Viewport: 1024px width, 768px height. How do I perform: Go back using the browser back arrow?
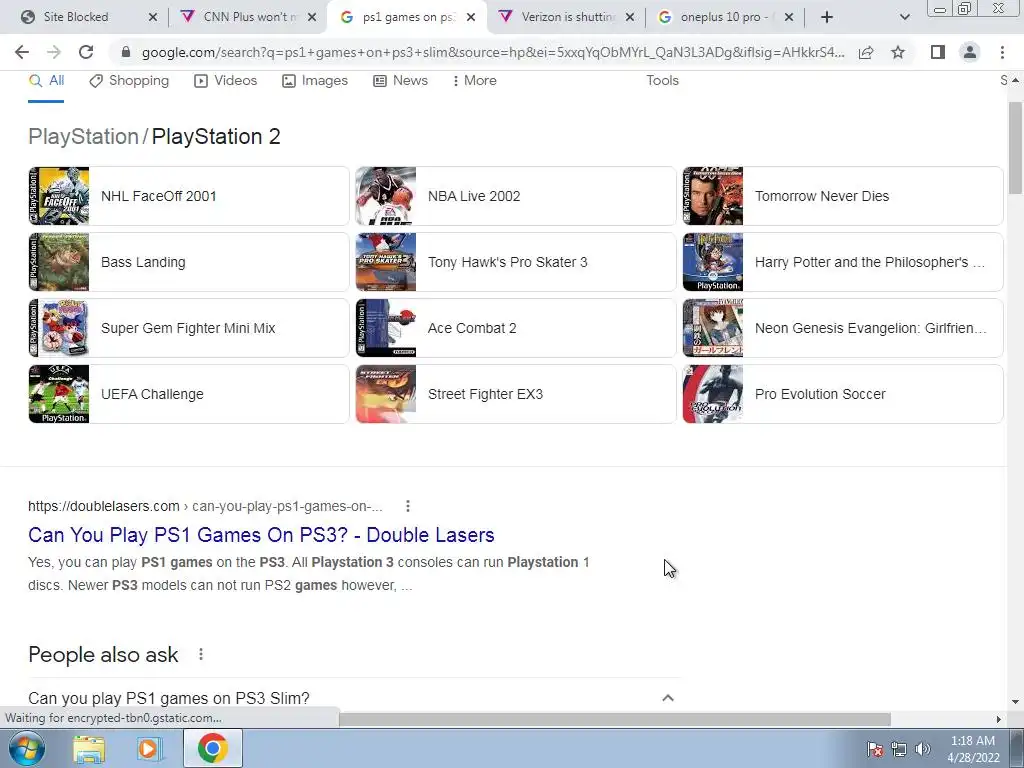click(22, 52)
